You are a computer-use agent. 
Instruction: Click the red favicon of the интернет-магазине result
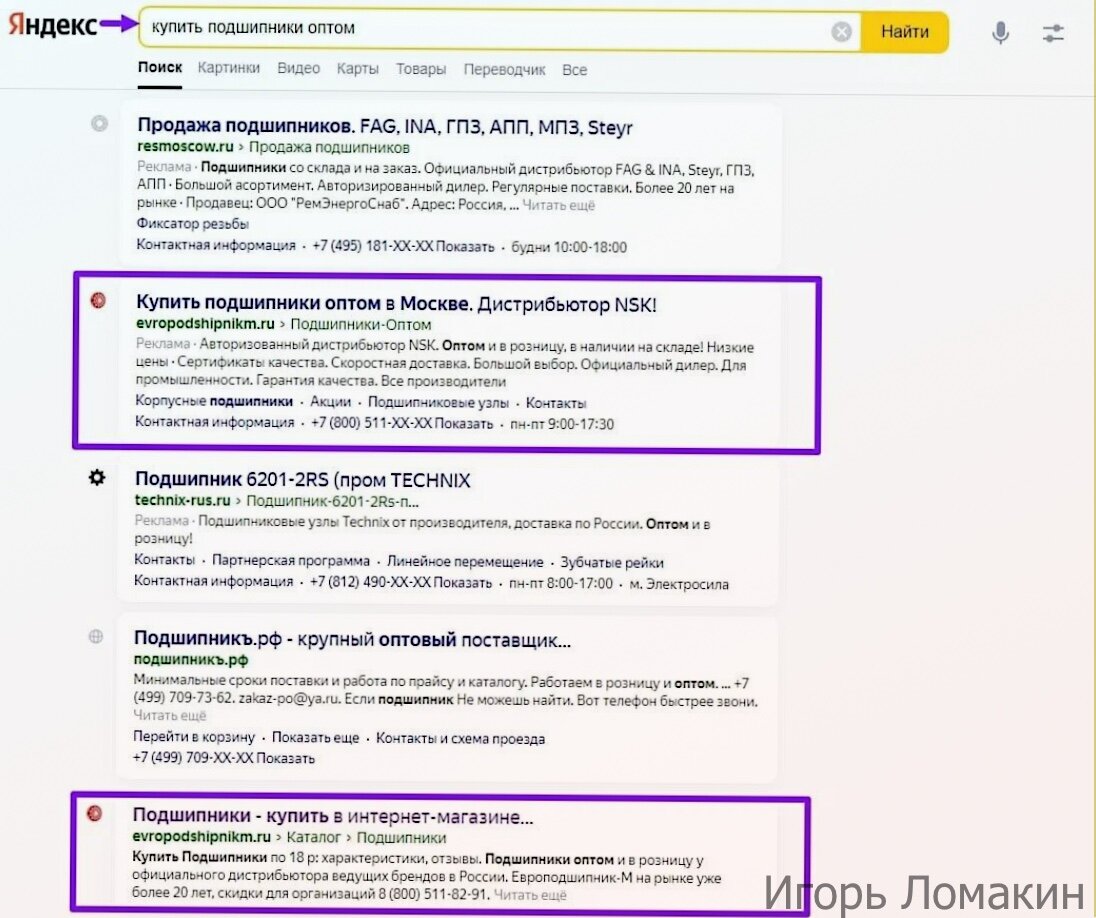tap(94, 813)
